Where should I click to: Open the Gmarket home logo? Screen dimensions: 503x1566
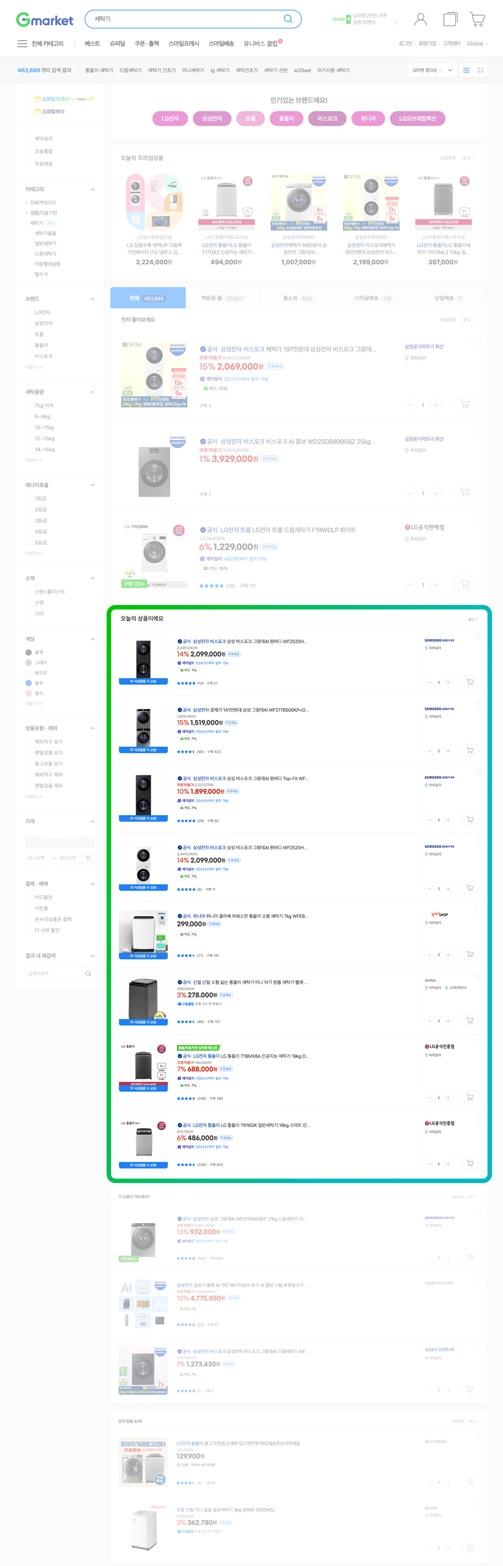click(x=44, y=19)
